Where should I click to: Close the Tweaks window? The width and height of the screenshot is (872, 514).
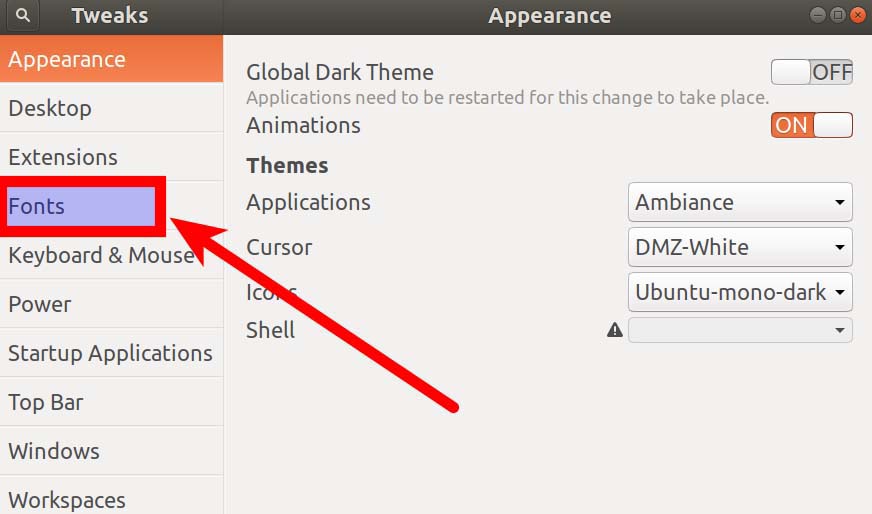(x=858, y=15)
